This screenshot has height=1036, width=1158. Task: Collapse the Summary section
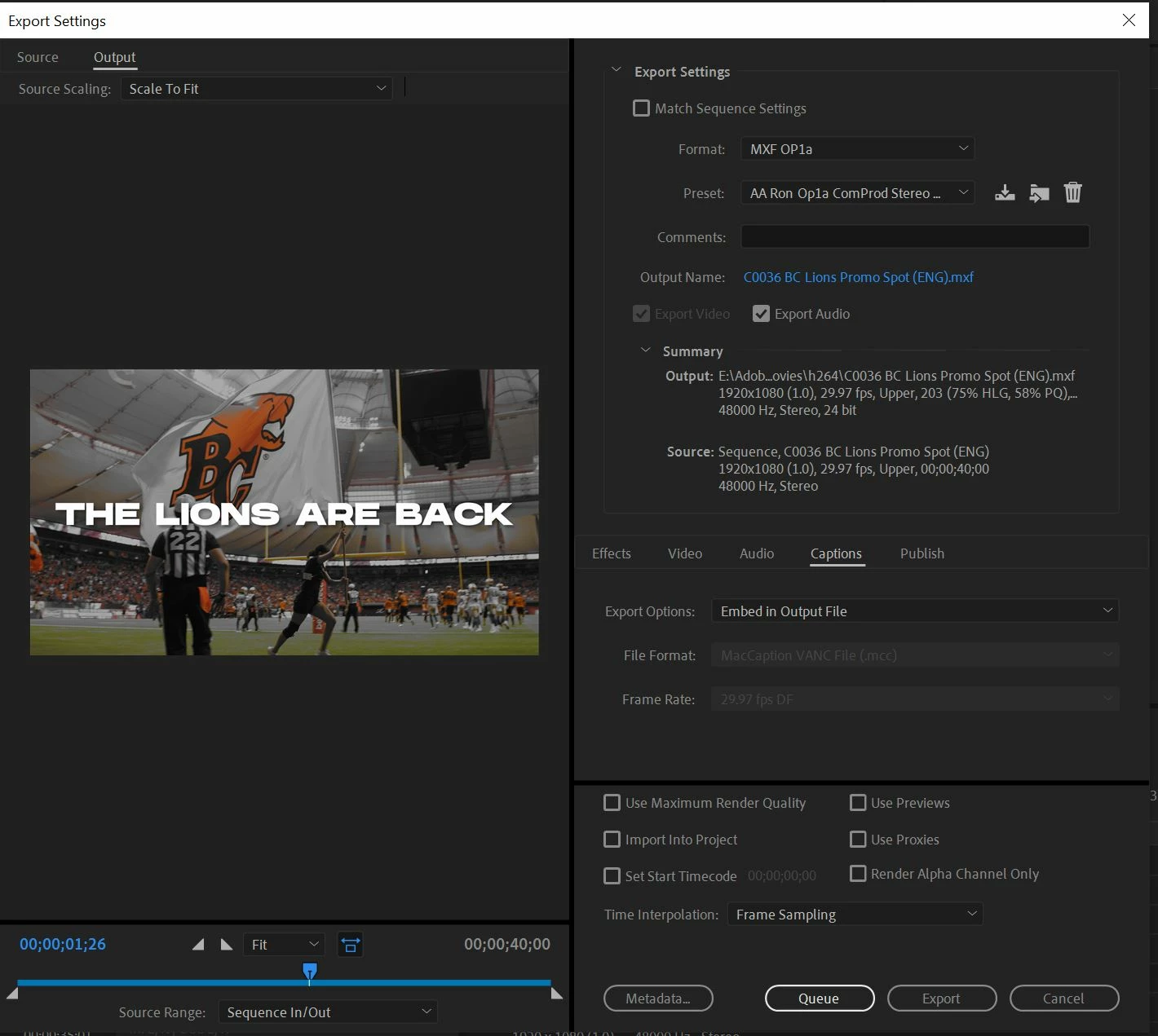(x=646, y=350)
